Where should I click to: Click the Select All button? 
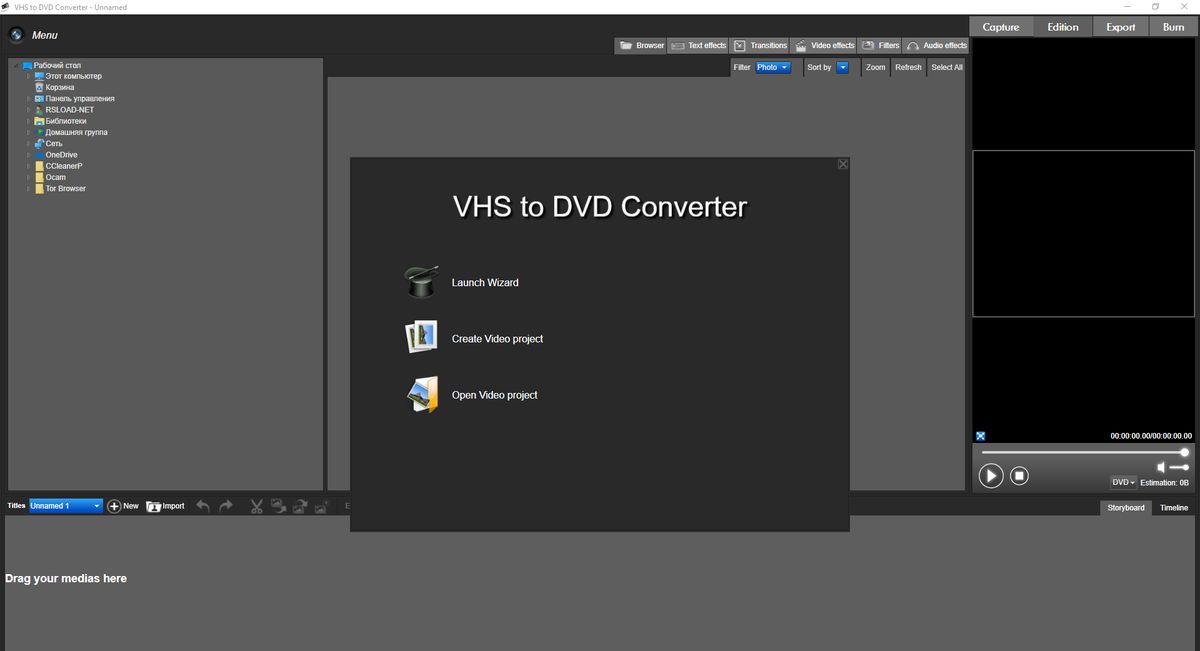tap(947, 67)
